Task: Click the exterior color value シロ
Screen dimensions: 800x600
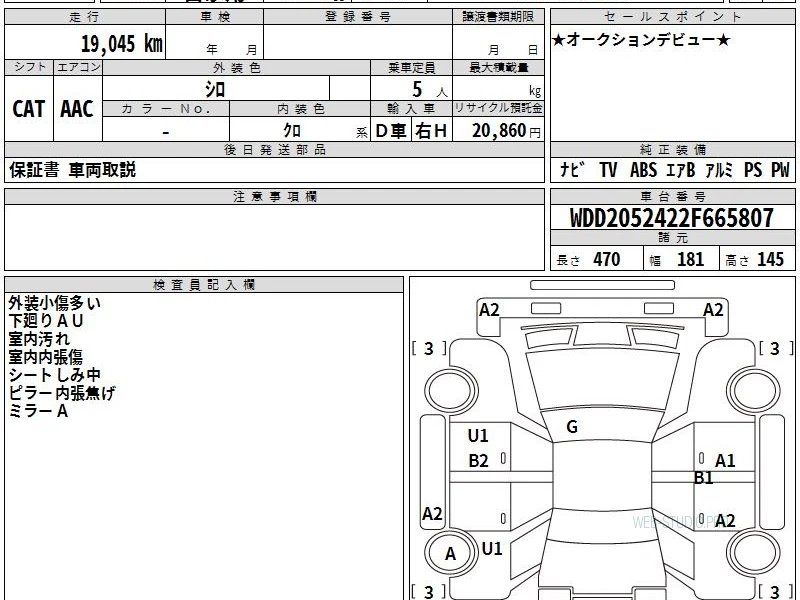Action: tap(215, 89)
